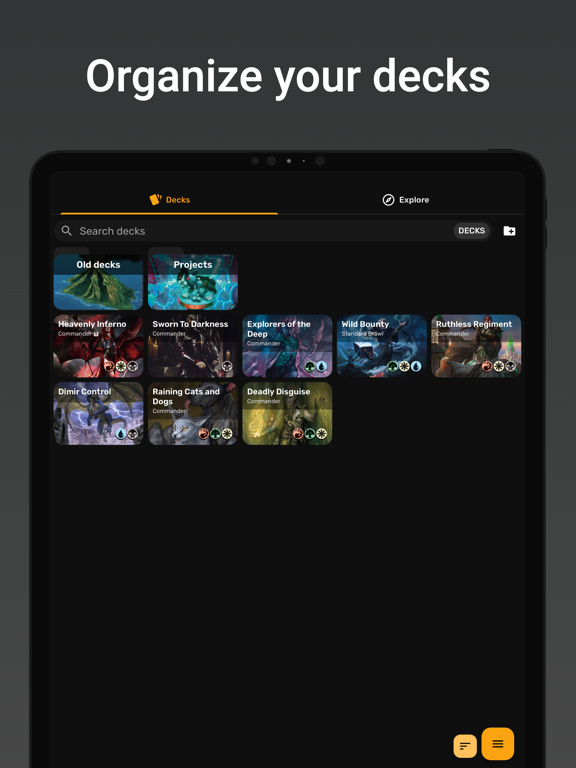The image size is (576, 768).
Task: Open the Heavenly Inferno deck
Action: (x=98, y=346)
